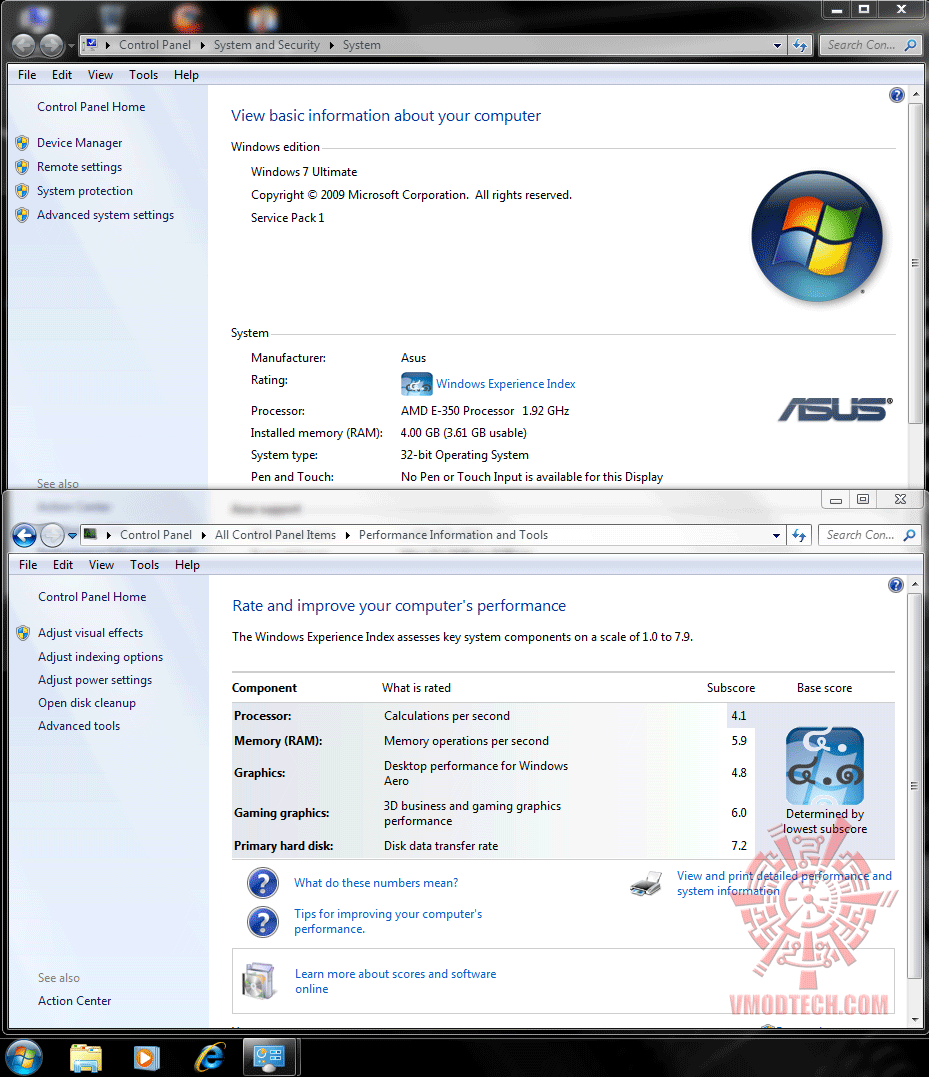The height and width of the screenshot is (1077, 929).
Task: Open recent pages dropdown in Performance window
Action: pos(72,536)
